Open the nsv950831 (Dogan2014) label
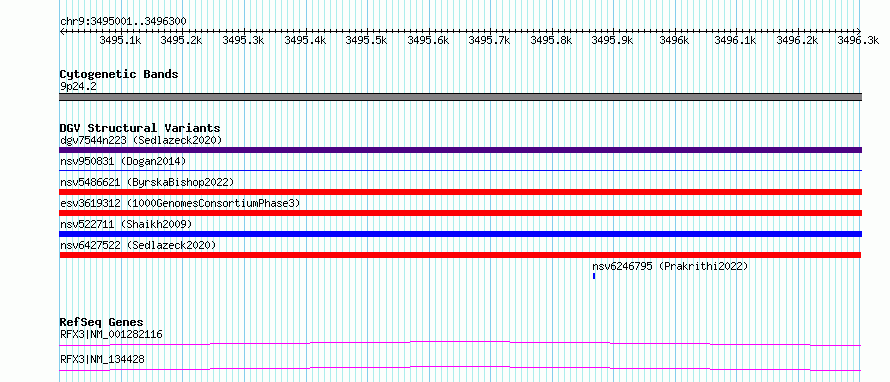This screenshot has height=382, width=890. [123, 161]
